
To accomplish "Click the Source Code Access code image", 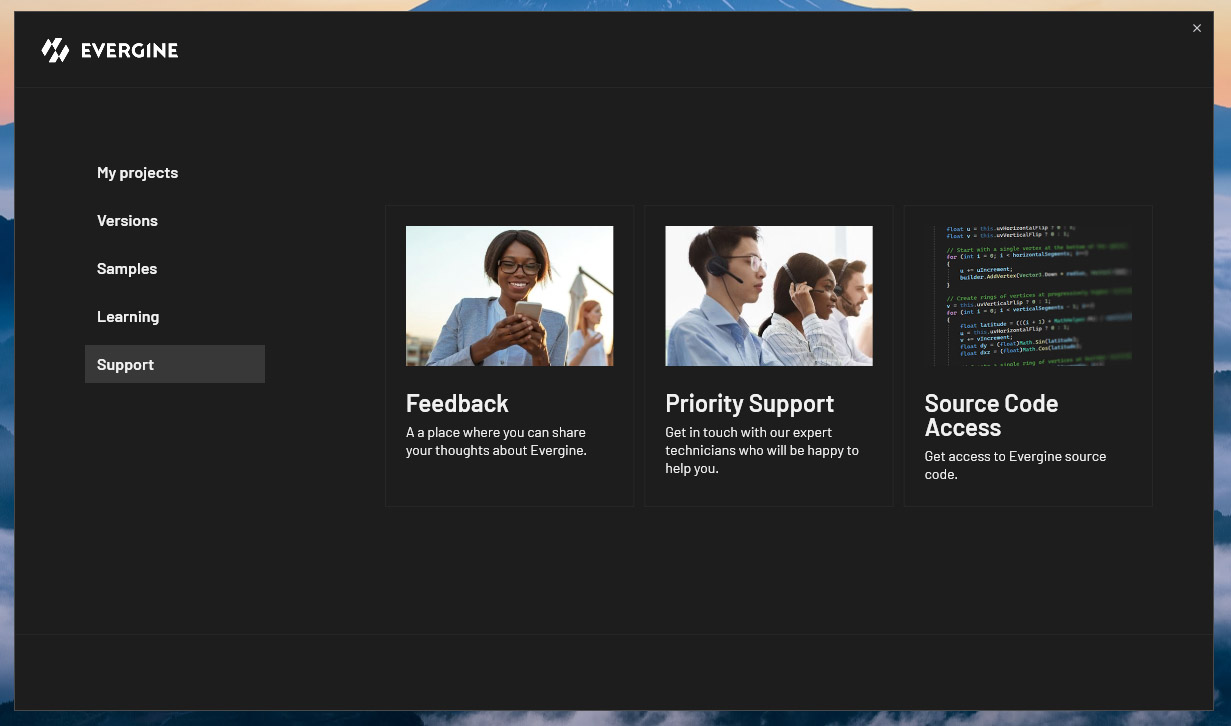I will point(1028,295).
